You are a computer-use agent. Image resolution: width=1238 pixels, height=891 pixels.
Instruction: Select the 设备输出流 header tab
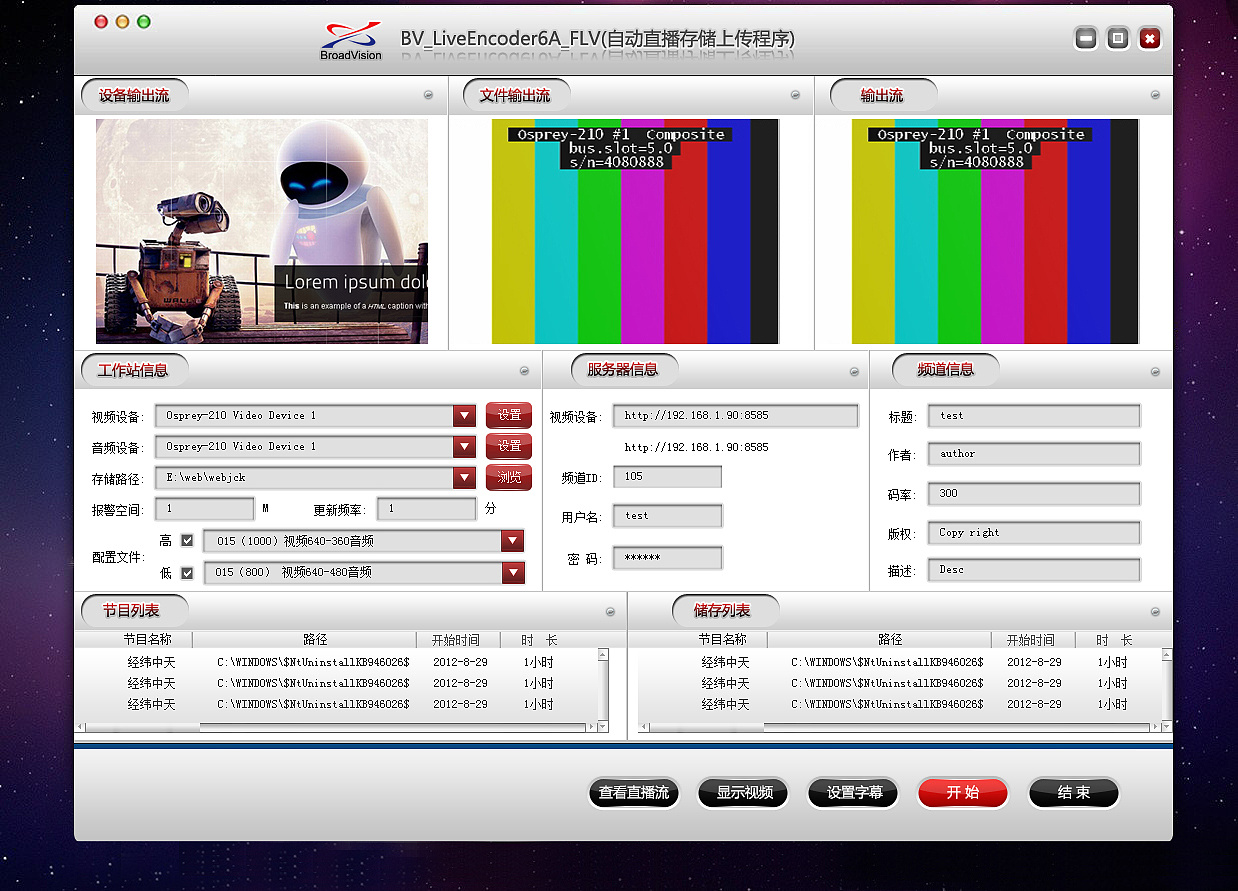pyautogui.click(x=134, y=96)
